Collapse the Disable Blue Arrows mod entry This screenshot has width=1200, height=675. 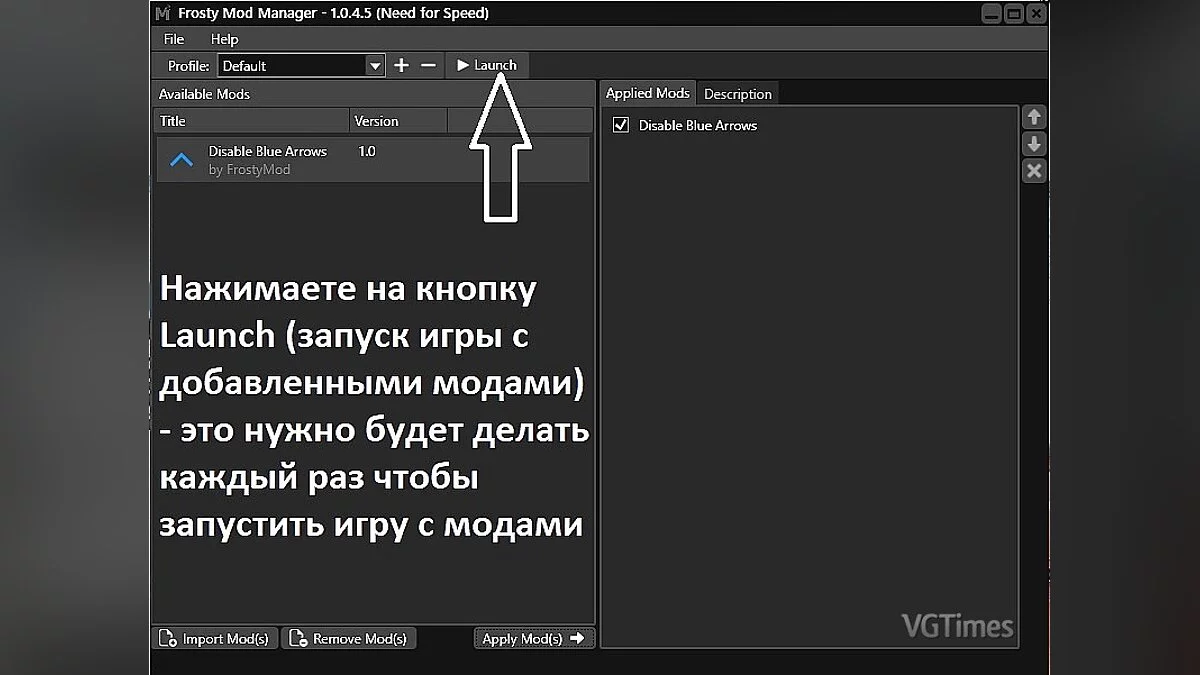(x=181, y=159)
